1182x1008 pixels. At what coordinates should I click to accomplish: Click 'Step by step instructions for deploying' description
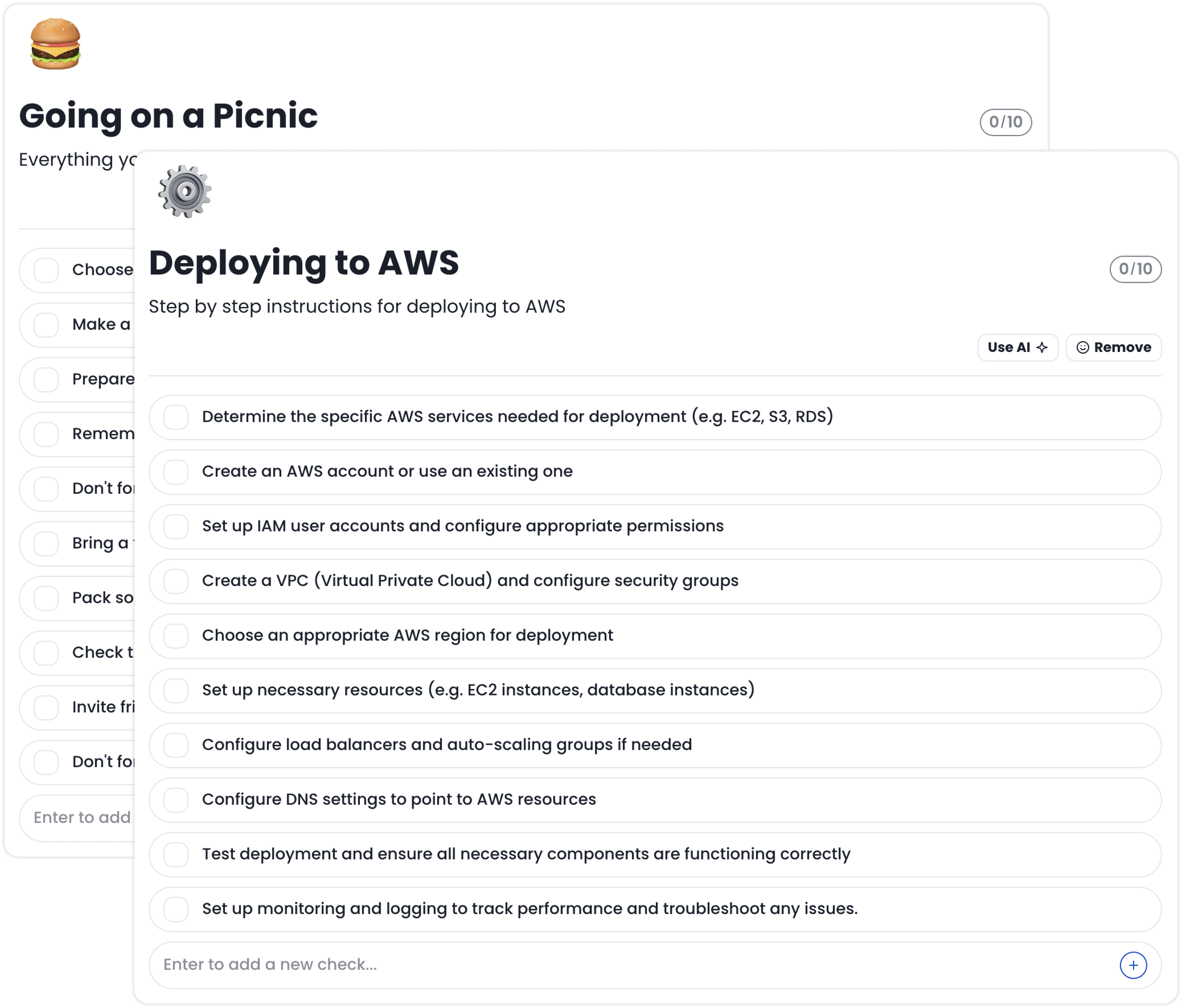pyautogui.click(x=334, y=307)
